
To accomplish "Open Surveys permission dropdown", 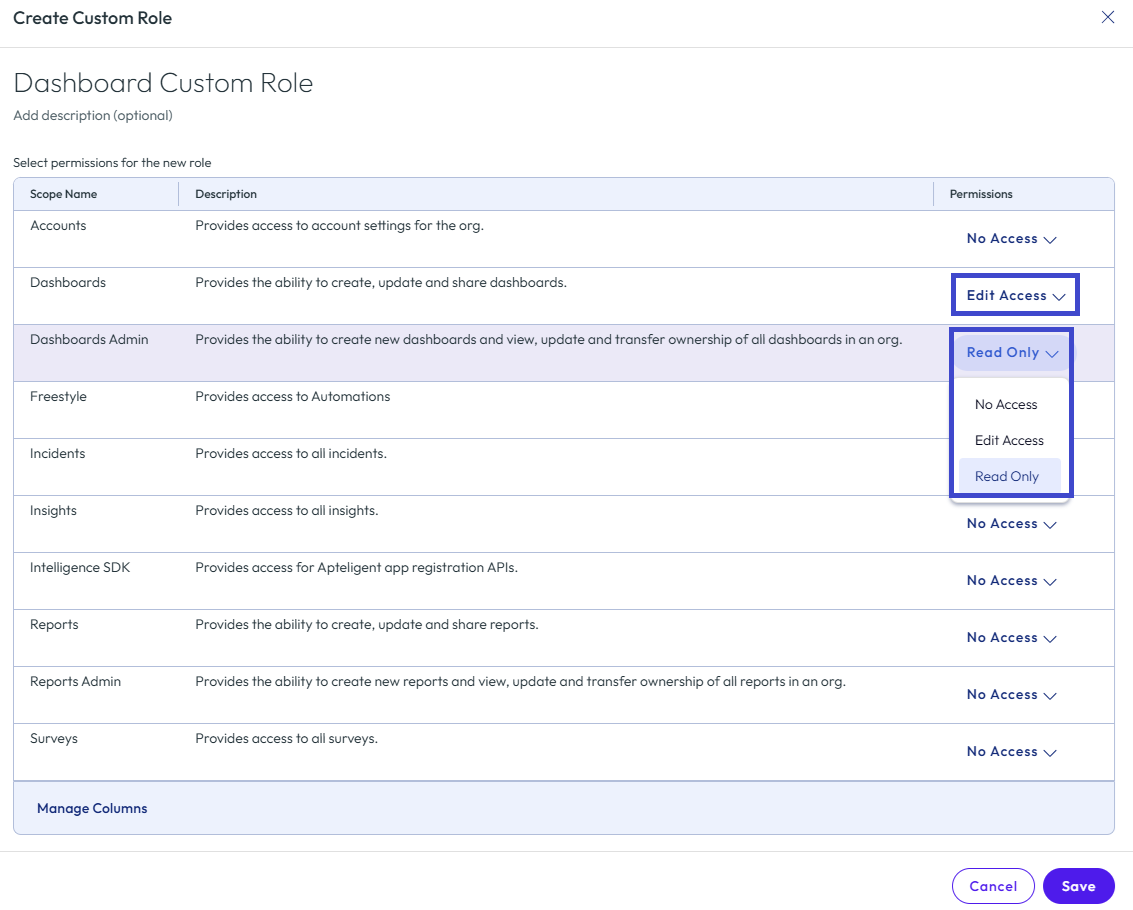I will point(1012,752).
